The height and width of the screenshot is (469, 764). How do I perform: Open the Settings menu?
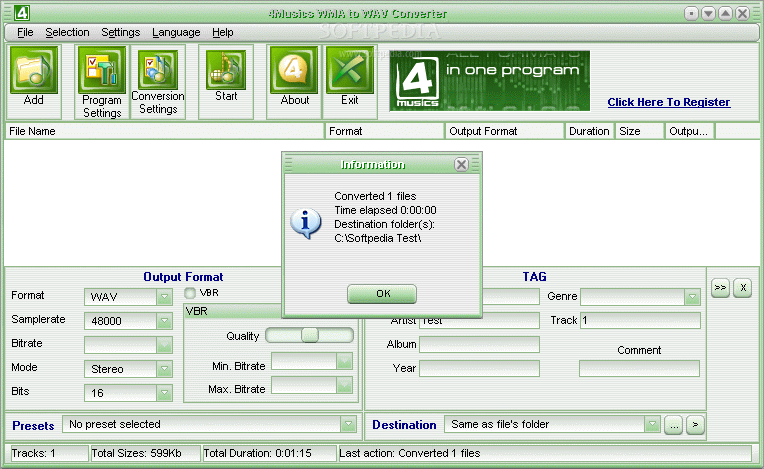120,33
